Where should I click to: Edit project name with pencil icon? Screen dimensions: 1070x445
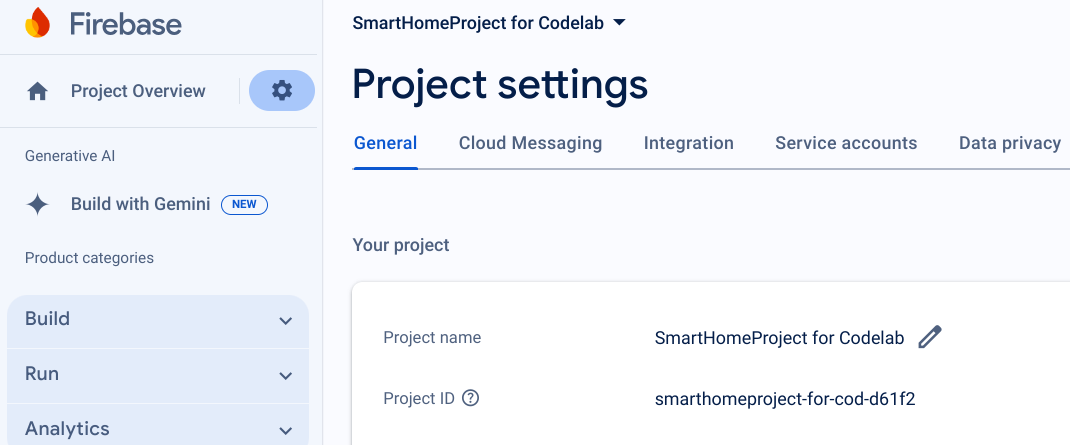930,338
